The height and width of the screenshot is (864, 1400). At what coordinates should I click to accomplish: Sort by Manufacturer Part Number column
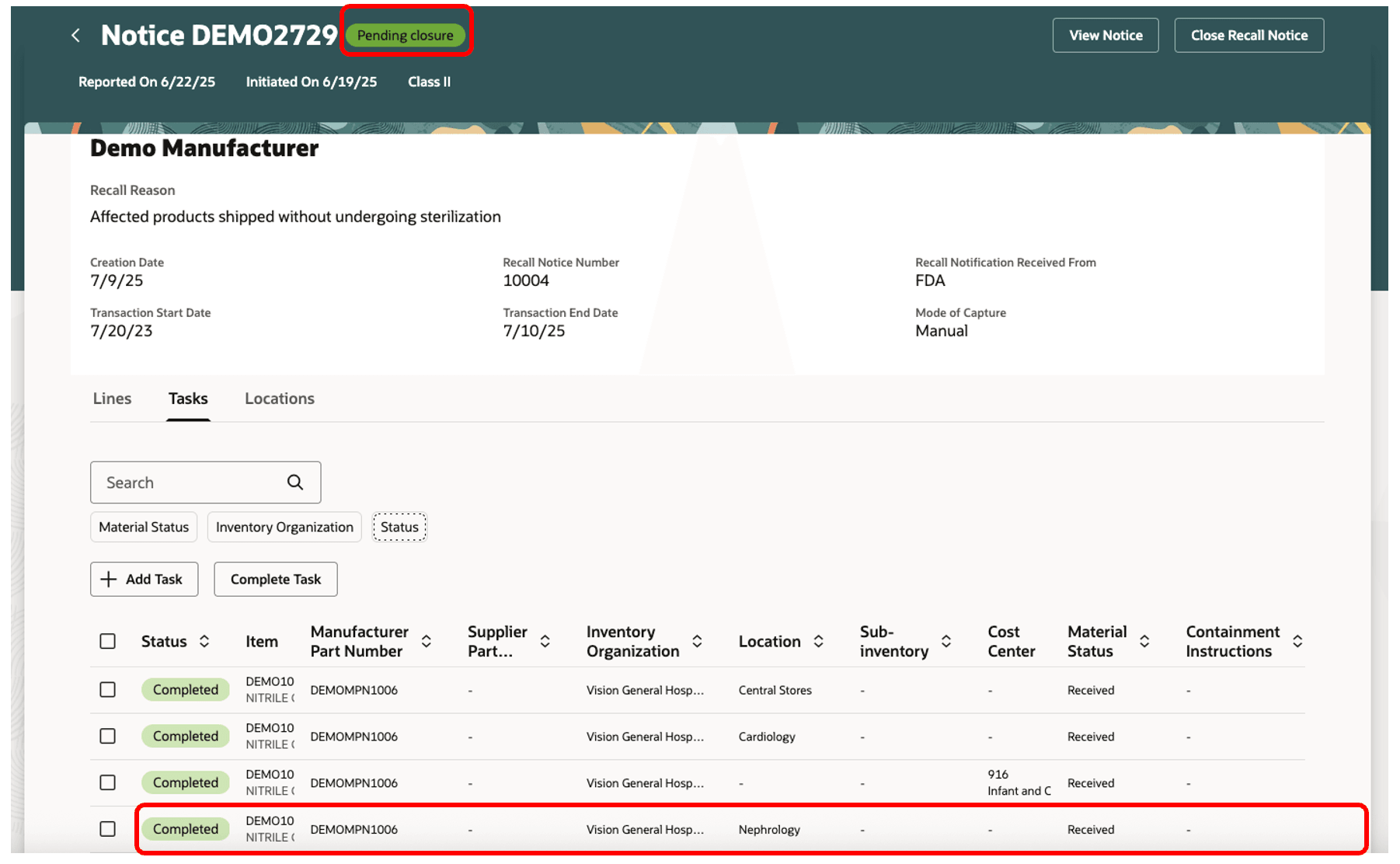427,641
